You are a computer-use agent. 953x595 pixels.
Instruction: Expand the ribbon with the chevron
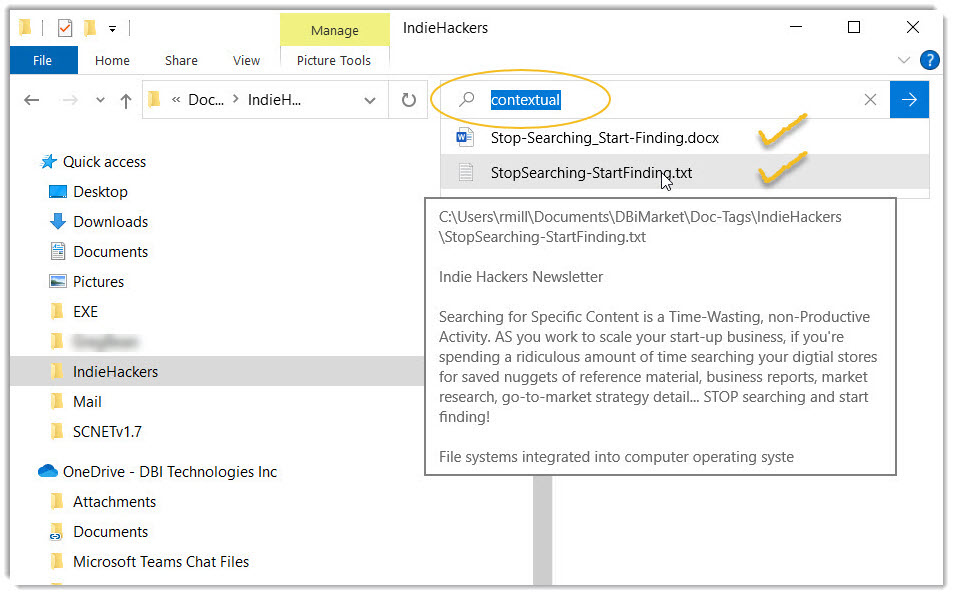(x=904, y=60)
